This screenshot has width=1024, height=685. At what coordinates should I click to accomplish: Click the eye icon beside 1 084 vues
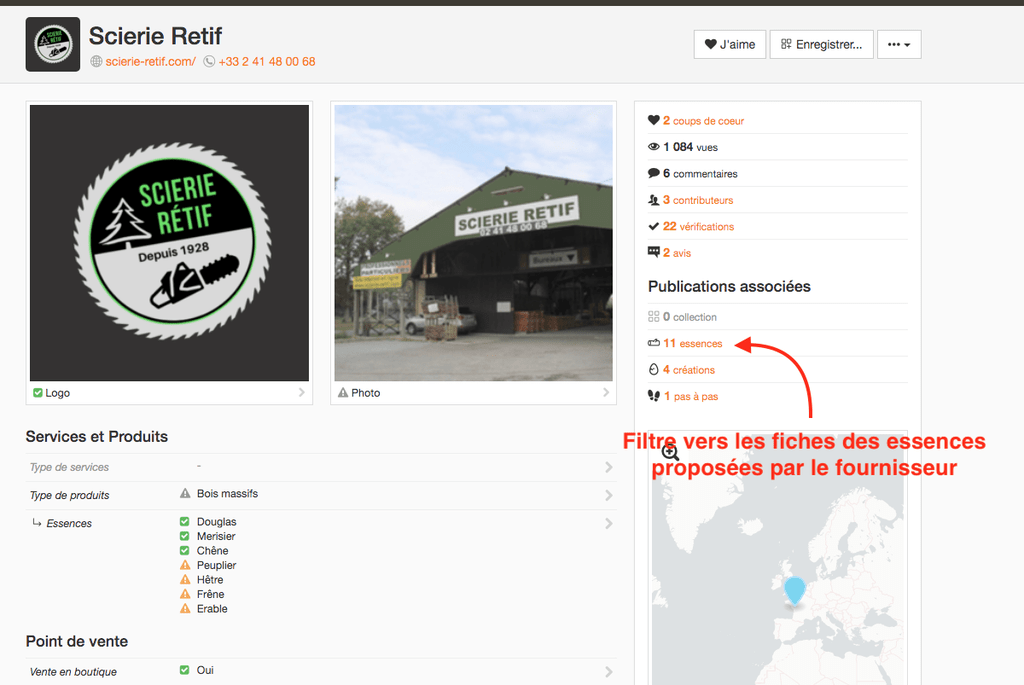pyautogui.click(x=654, y=147)
